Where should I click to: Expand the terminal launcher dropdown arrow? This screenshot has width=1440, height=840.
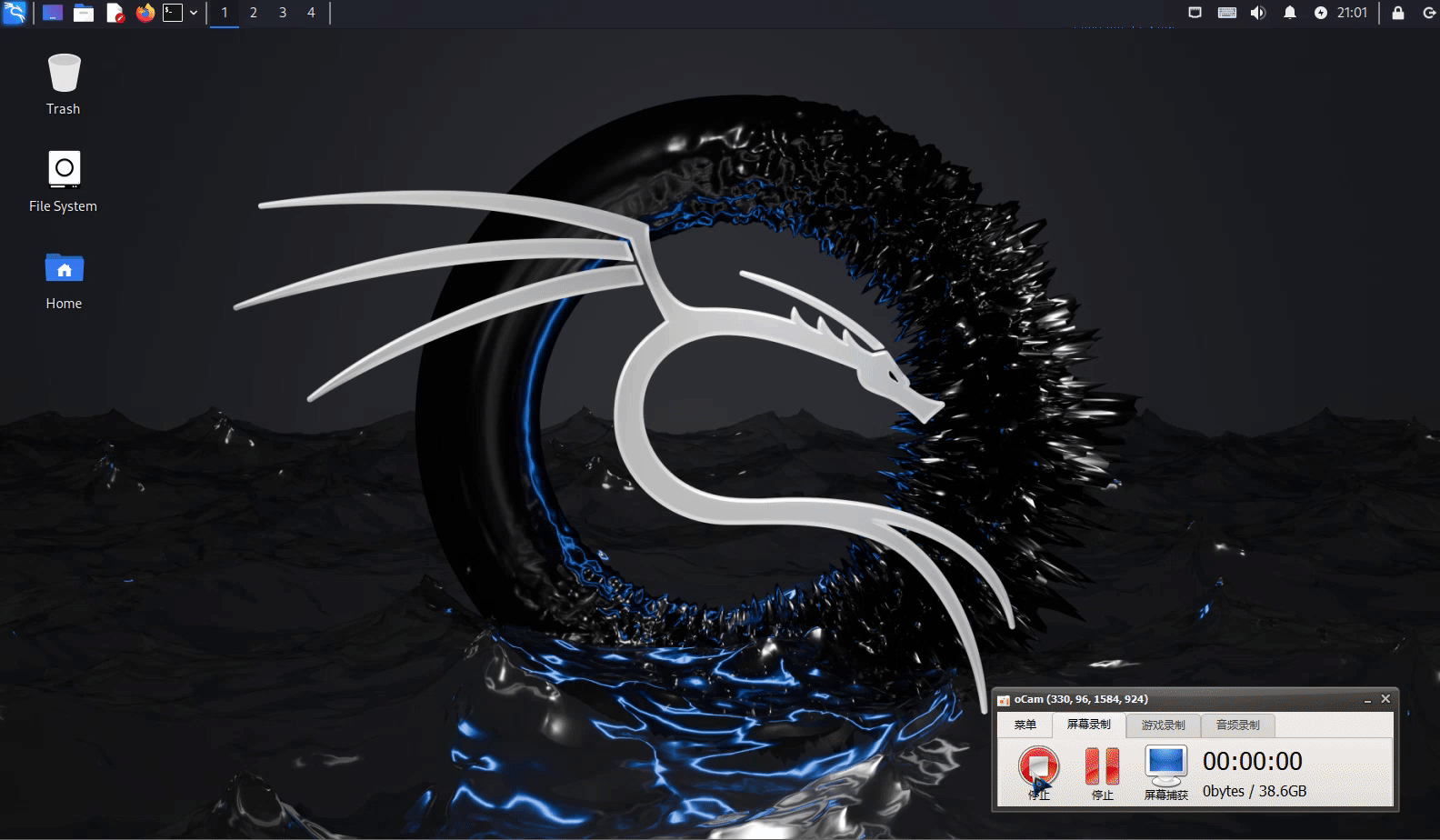click(194, 13)
